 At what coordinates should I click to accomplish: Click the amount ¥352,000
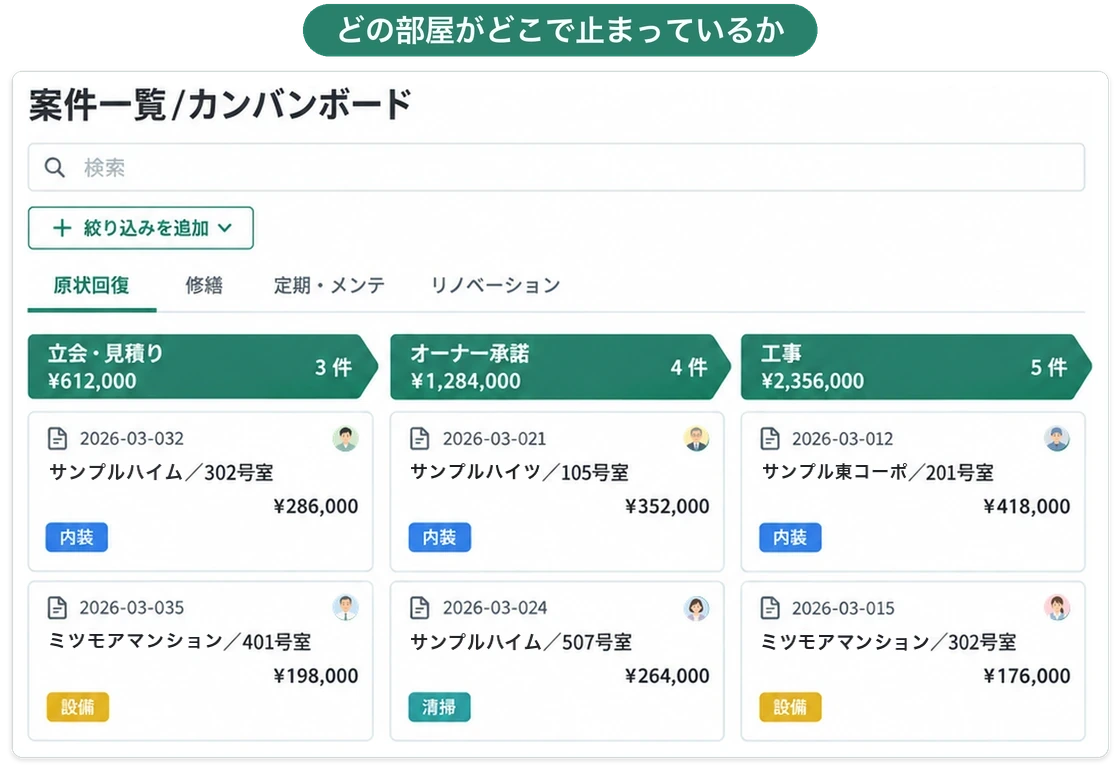[667, 506]
